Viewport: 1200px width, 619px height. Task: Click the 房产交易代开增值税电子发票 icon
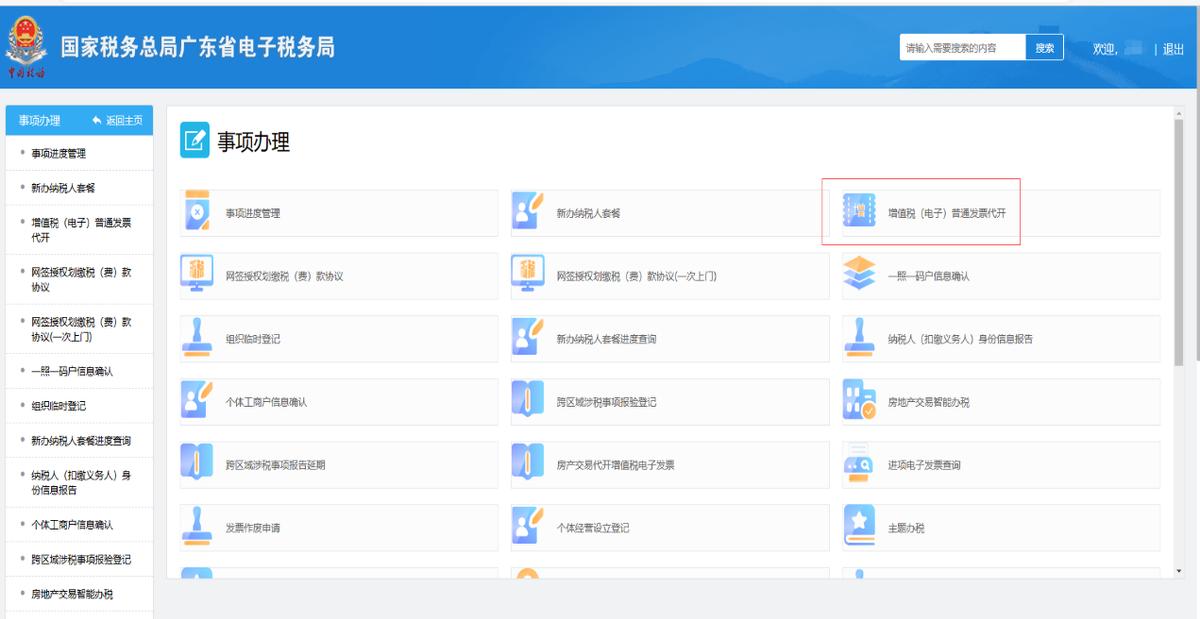pyautogui.click(x=525, y=464)
